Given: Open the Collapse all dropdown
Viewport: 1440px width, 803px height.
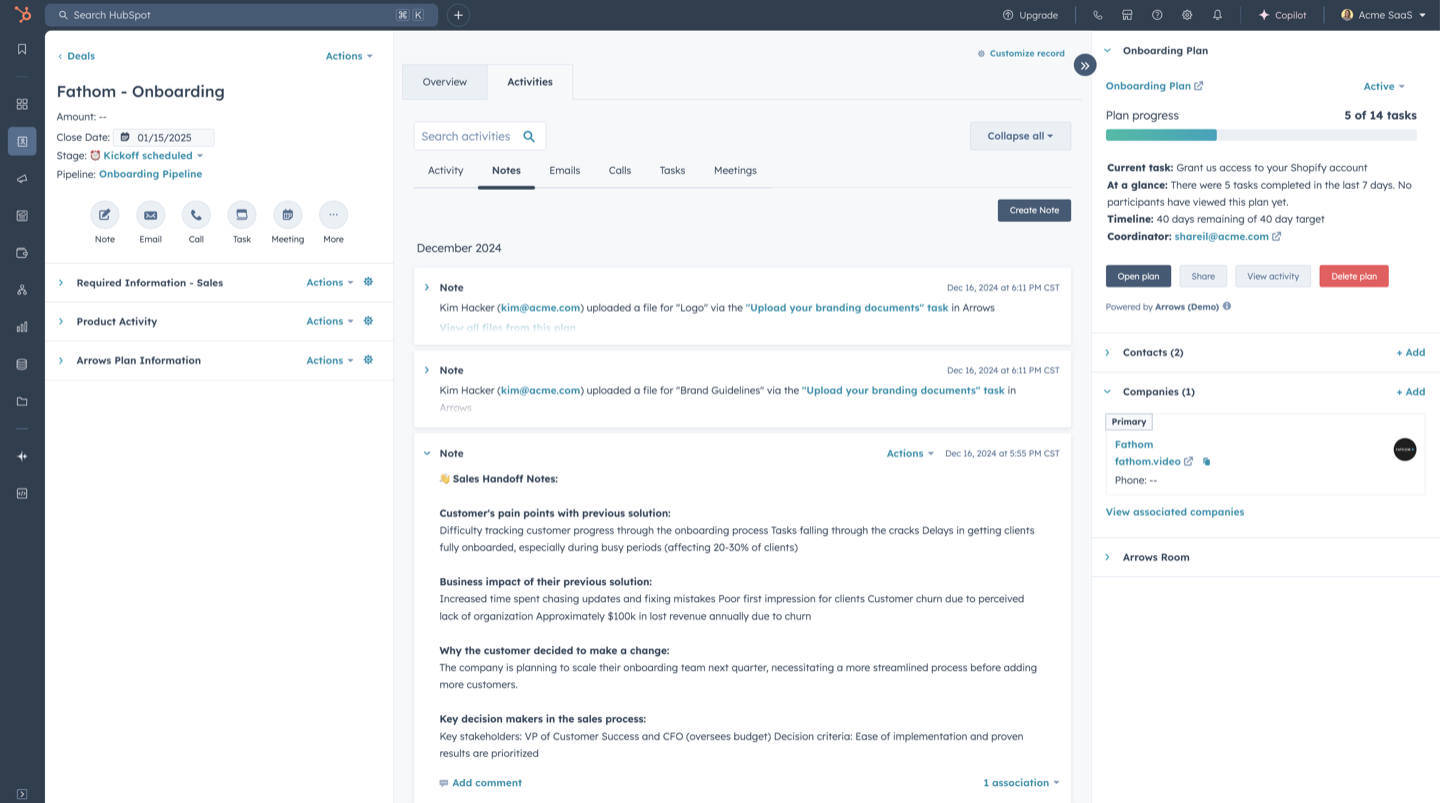Looking at the screenshot, I should pyautogui.click(x=1020, y=136).
